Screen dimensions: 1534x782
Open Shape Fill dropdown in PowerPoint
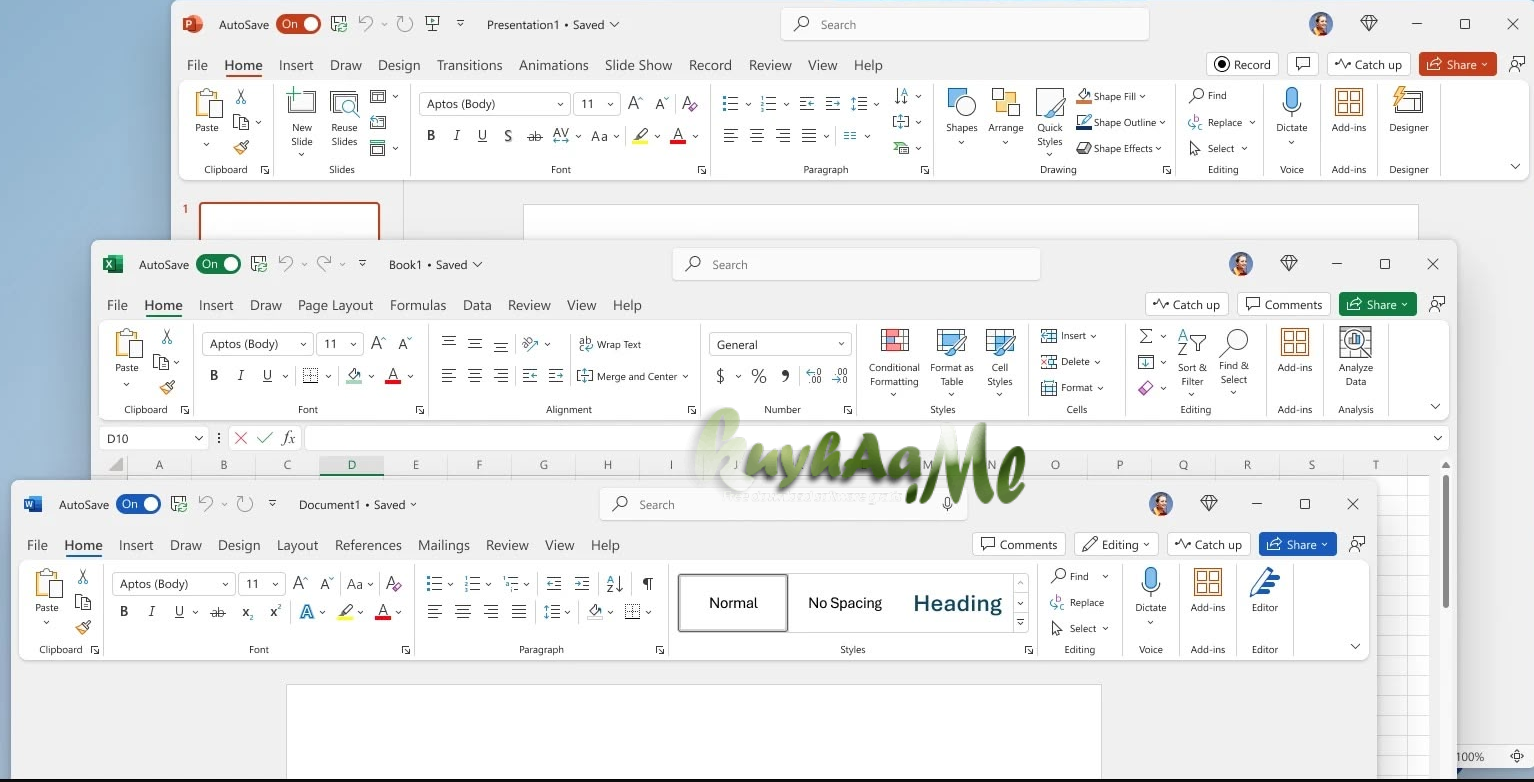1143,96
